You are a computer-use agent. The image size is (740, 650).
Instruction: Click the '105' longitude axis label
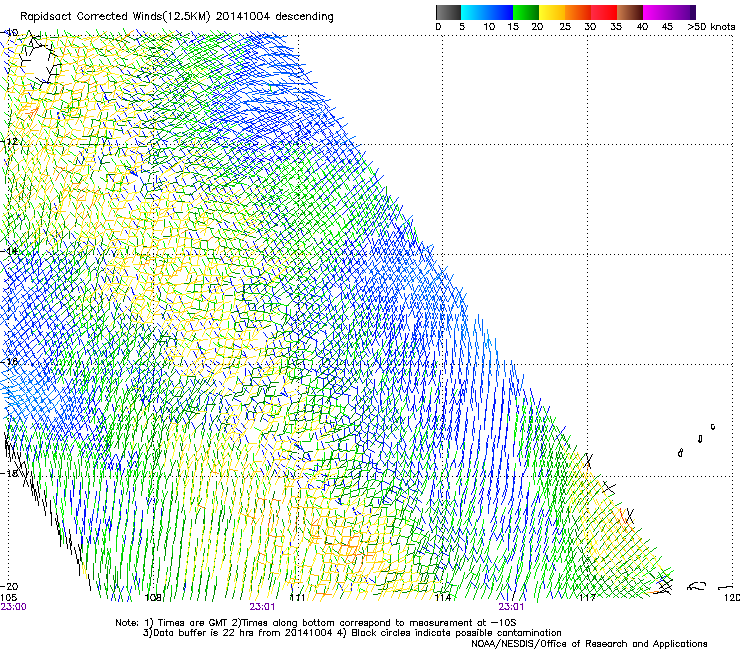coord(8,598)
